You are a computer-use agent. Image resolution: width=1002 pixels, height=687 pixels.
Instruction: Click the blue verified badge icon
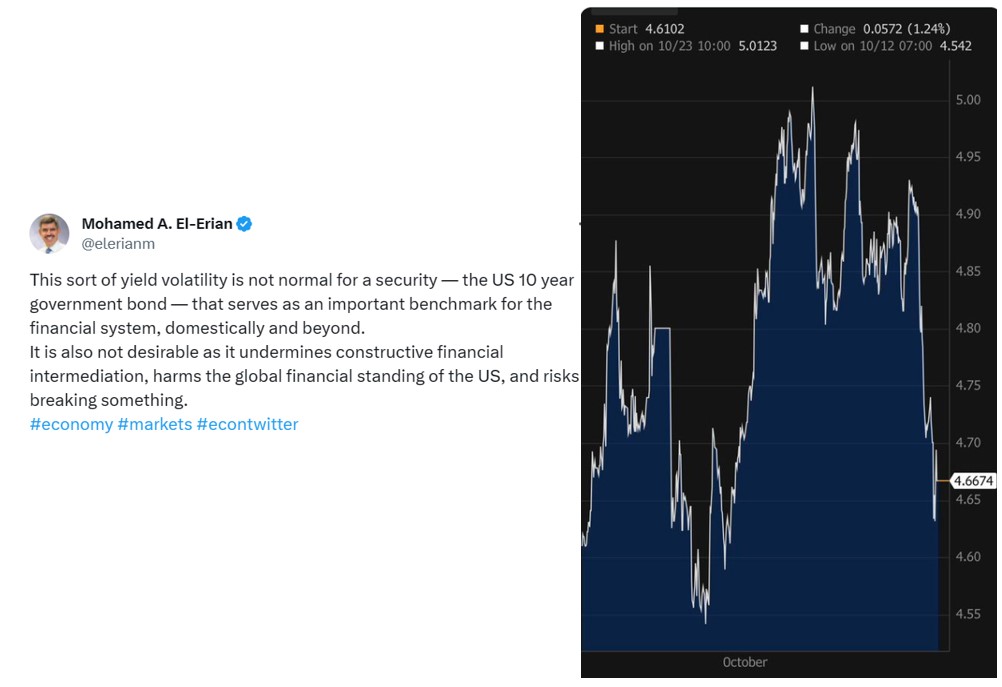coord(244,224)
